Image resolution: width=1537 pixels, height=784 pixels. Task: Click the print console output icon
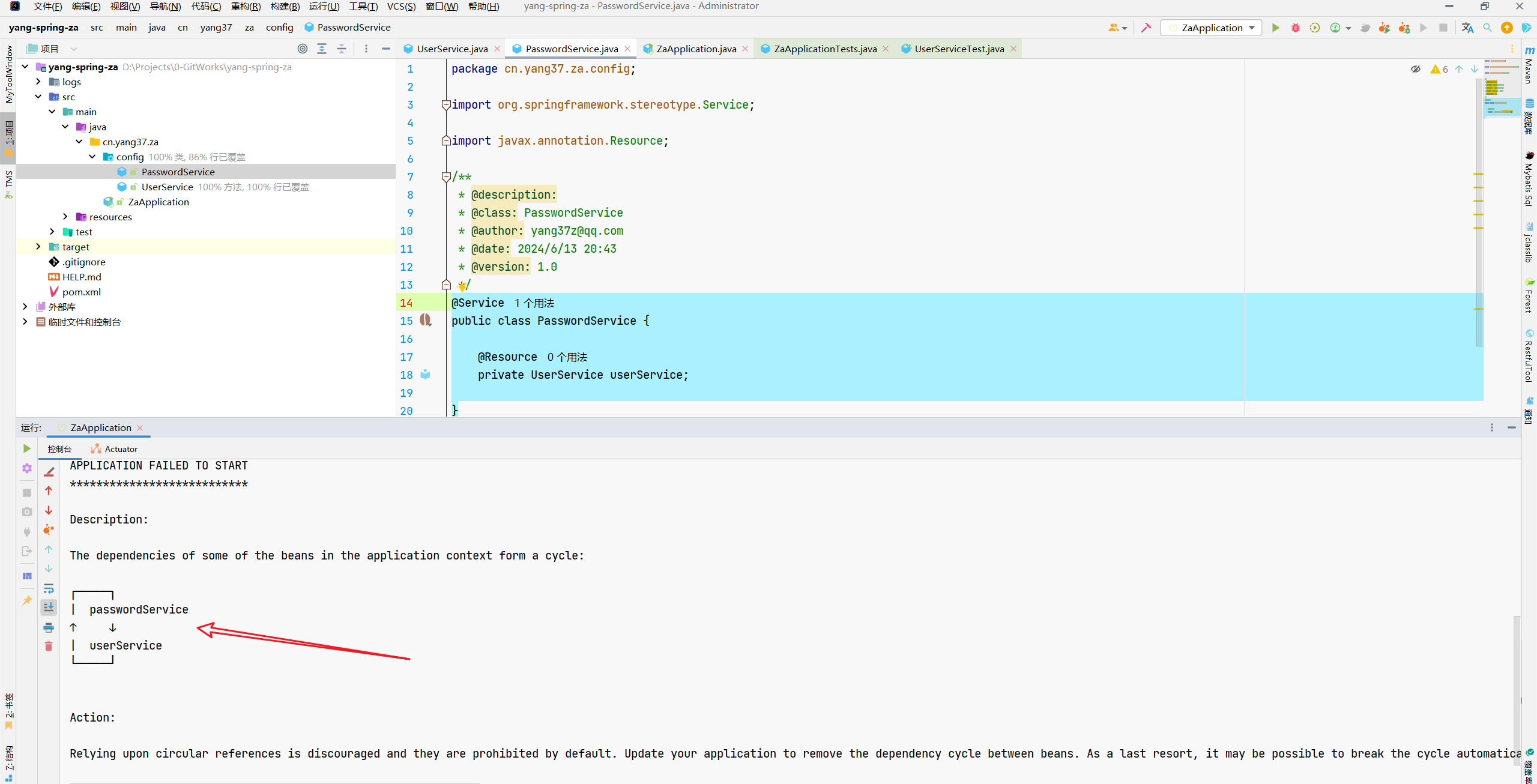tap(49, 628)
